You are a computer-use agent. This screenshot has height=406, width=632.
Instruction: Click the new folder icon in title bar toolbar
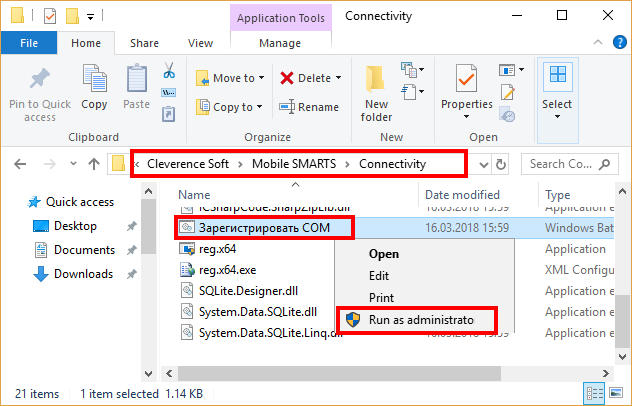click(73, 16)
